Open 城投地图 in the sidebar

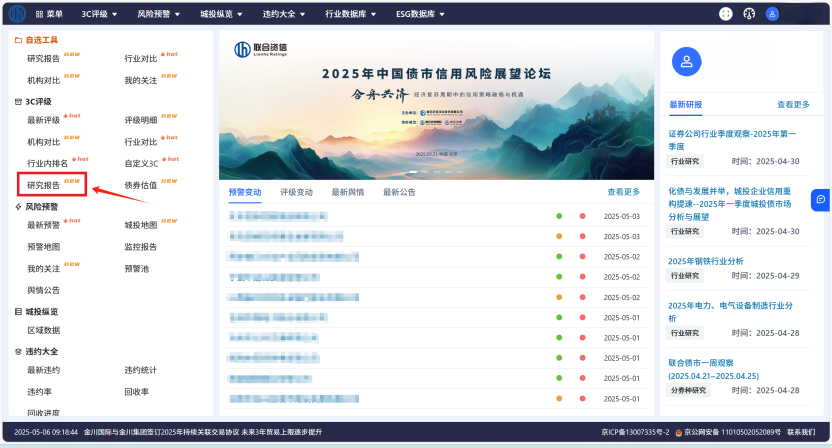tap(141, 225)
